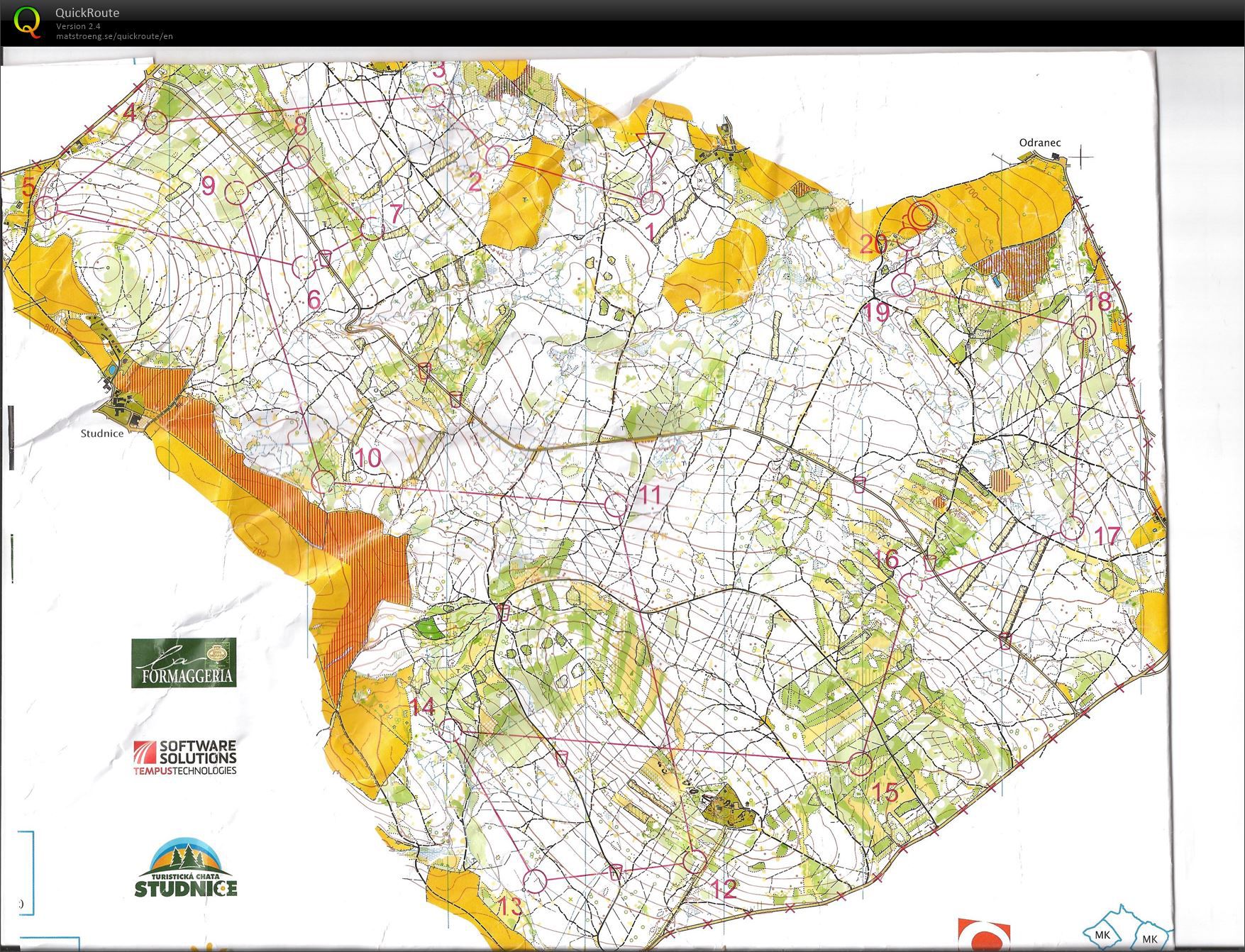The height and width of the screenshot is (952, 1245).
Task: Click the Software Solutions Tempus Technologies logo
Action: click(x=185, y=757)
